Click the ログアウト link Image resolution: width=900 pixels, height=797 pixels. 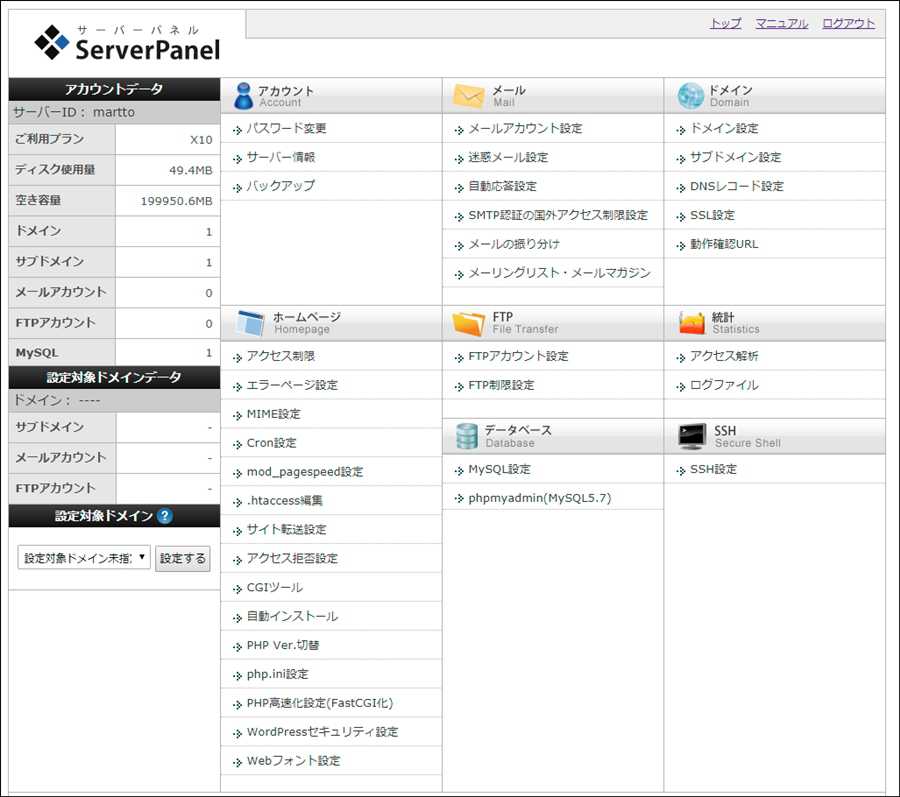coord(848,24)
